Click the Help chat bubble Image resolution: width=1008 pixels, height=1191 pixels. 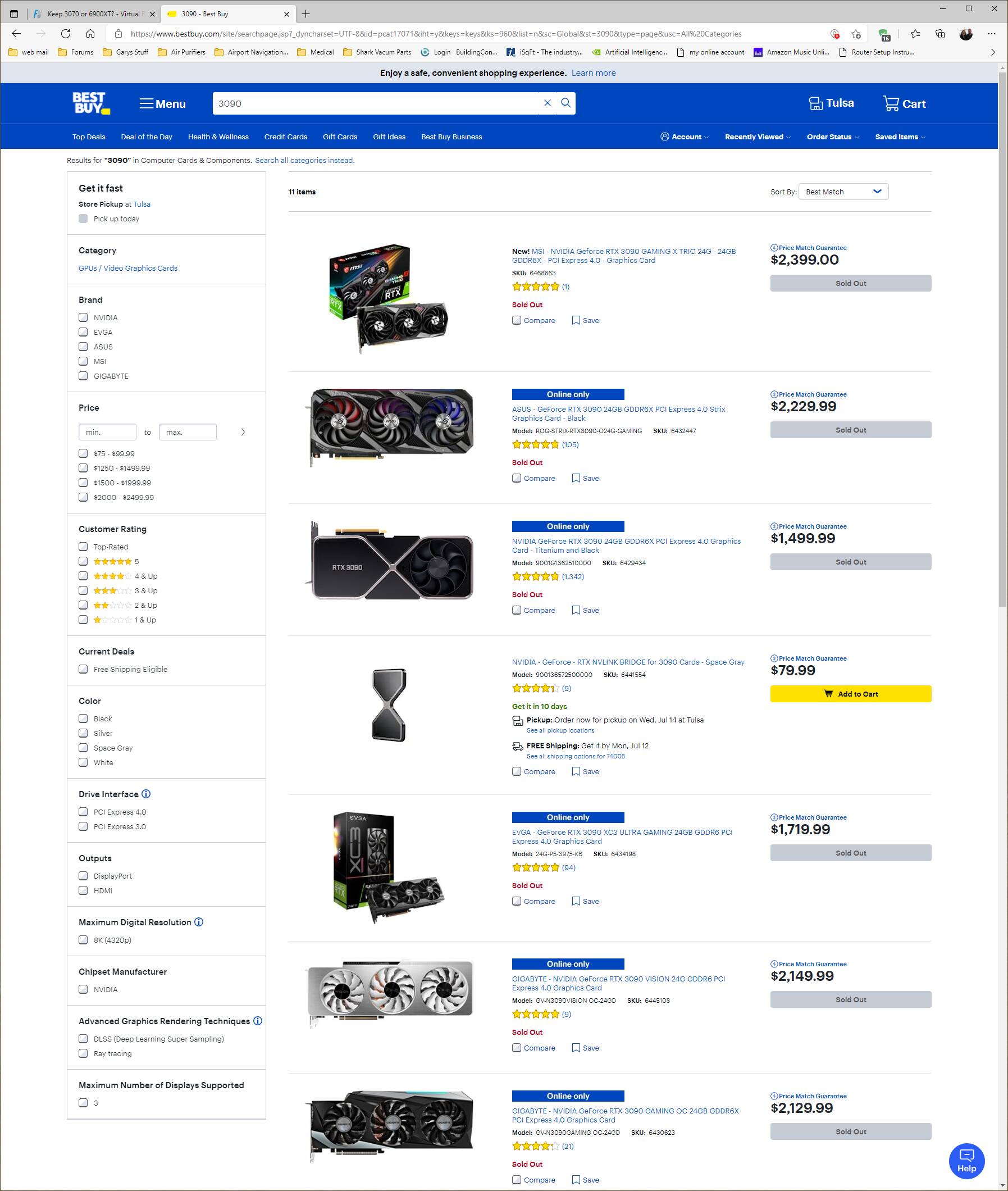966,1161
